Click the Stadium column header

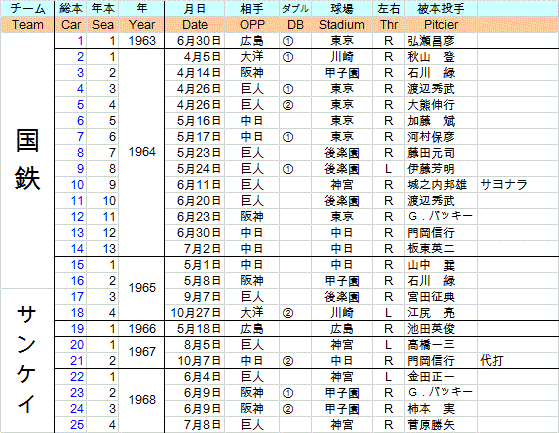(x=342, y=25)
